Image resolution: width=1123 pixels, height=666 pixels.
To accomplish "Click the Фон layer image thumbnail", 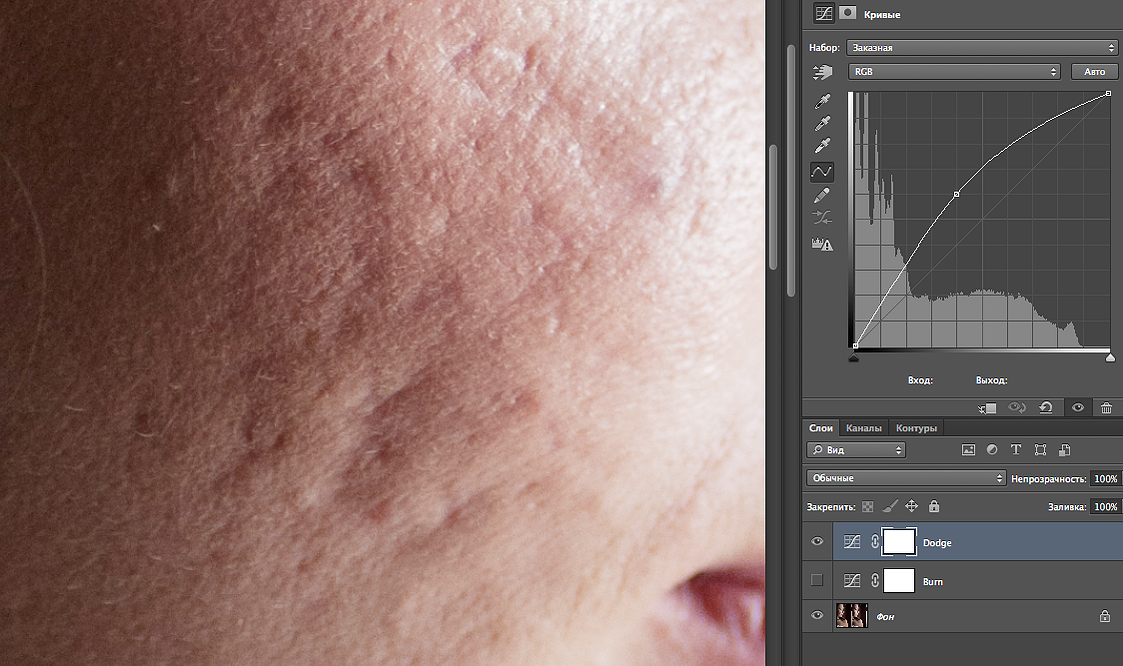I will coord(852,616).
